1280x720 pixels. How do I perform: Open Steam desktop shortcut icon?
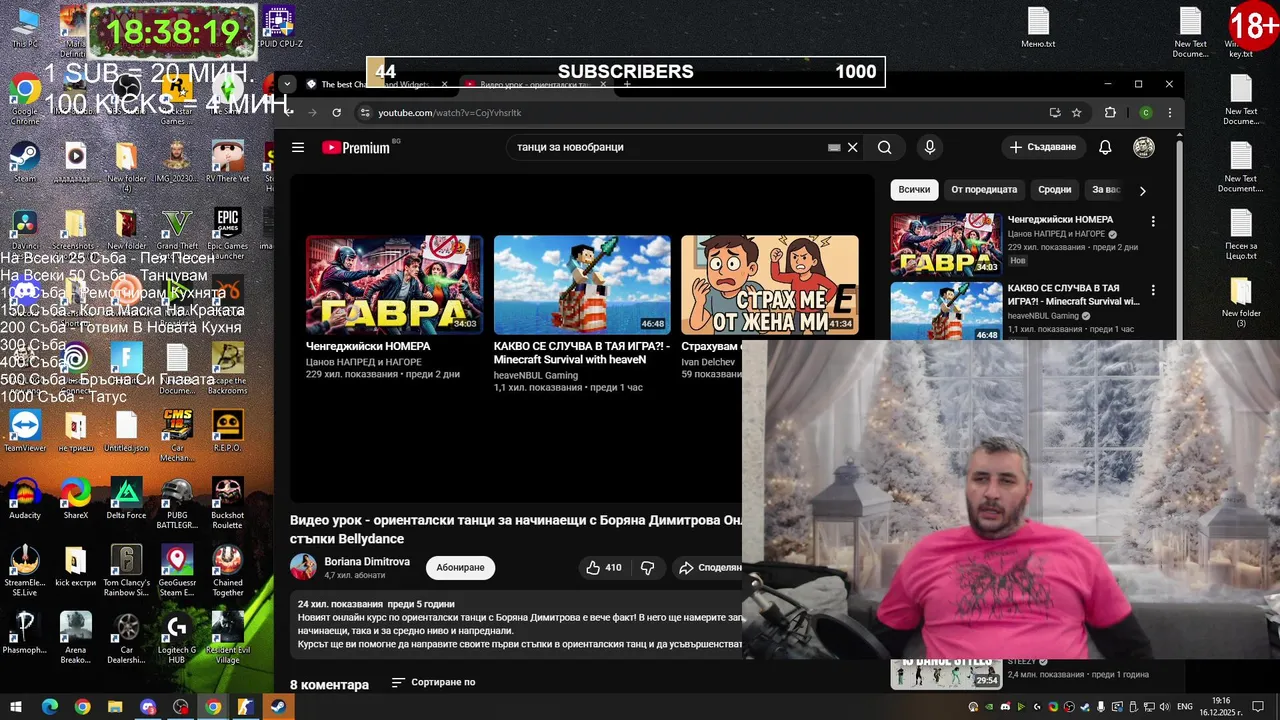(x=25, y=162)
